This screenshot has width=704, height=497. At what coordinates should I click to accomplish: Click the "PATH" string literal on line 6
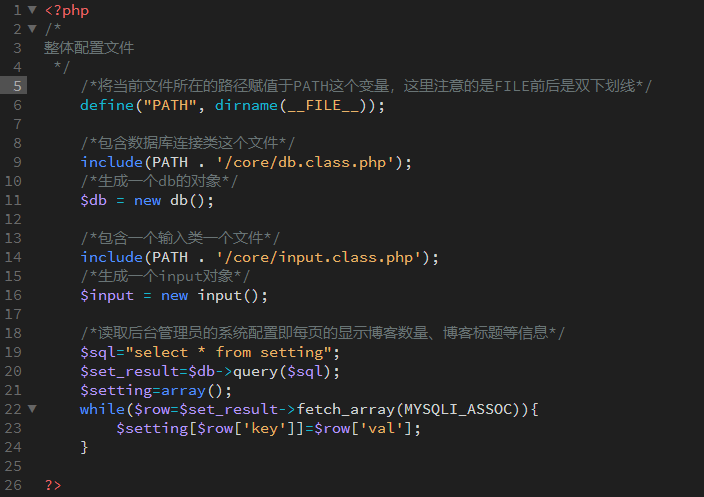coord(170,105)
